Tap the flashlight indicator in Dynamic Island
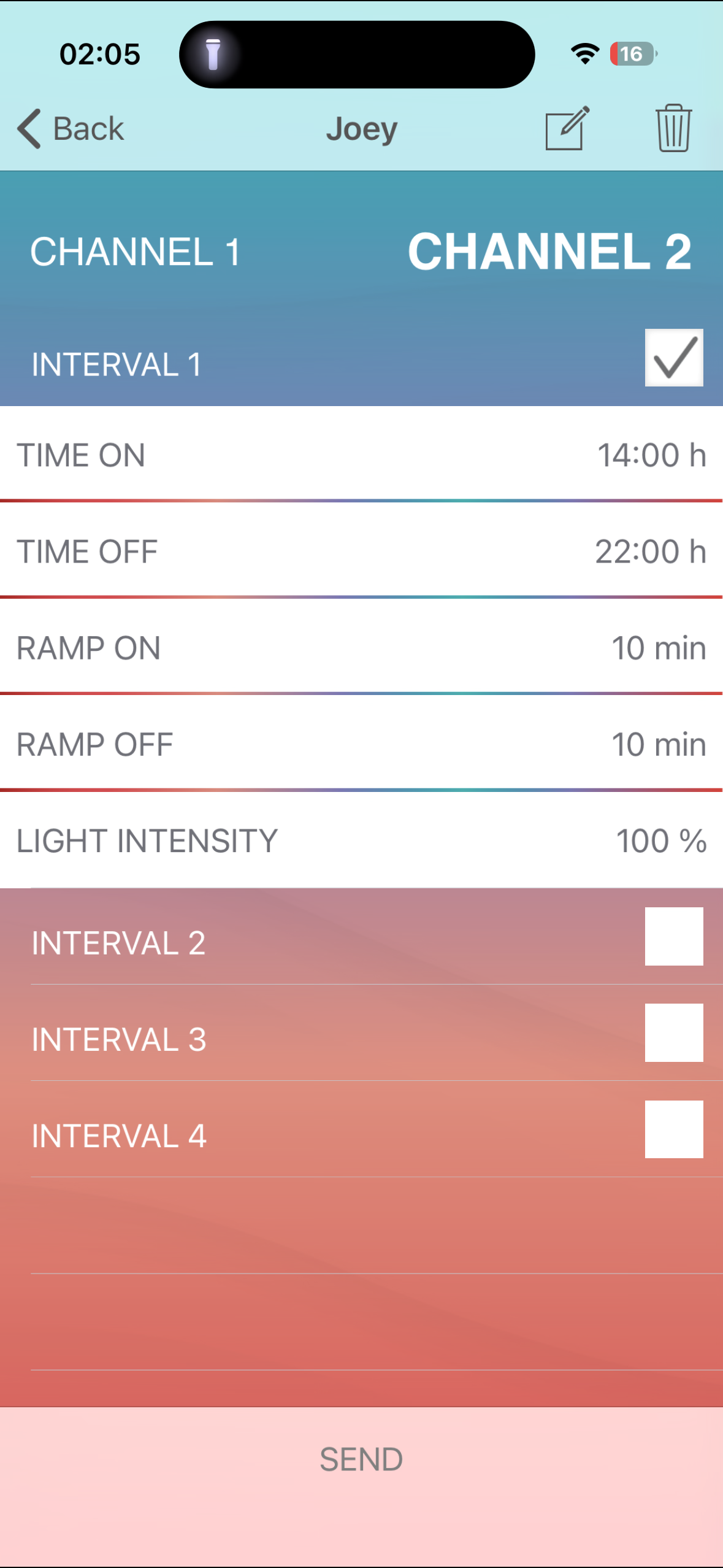723x1568 pixels. pyautogui.click(x=213, y=55)
